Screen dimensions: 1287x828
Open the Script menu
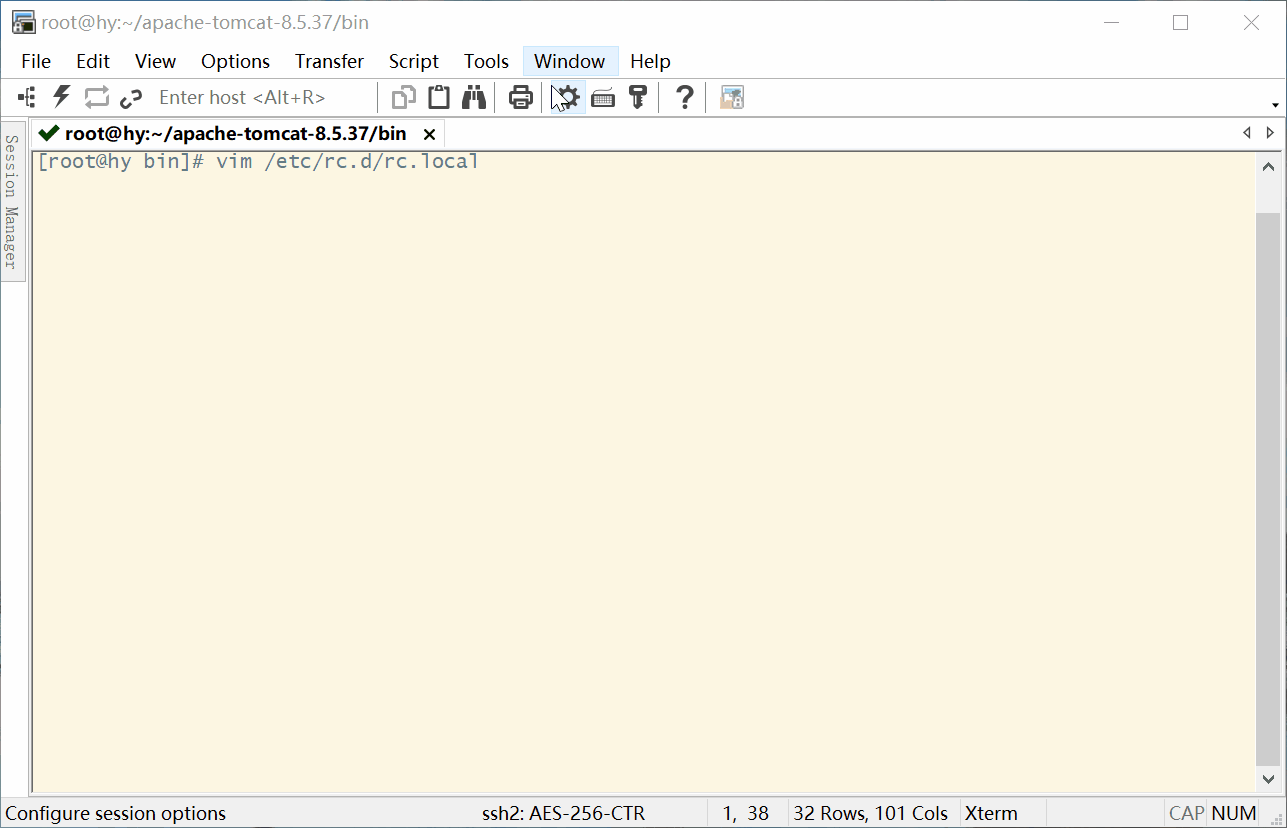pyautogui.click(x=413, y=61)
